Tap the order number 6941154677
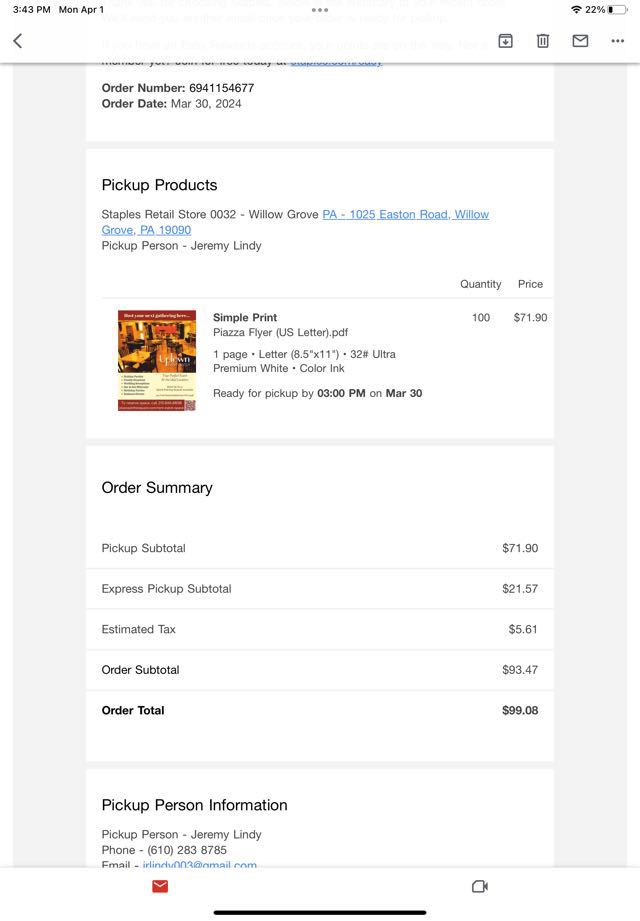Viewport: 640px width, 921px height. (221, 88)
